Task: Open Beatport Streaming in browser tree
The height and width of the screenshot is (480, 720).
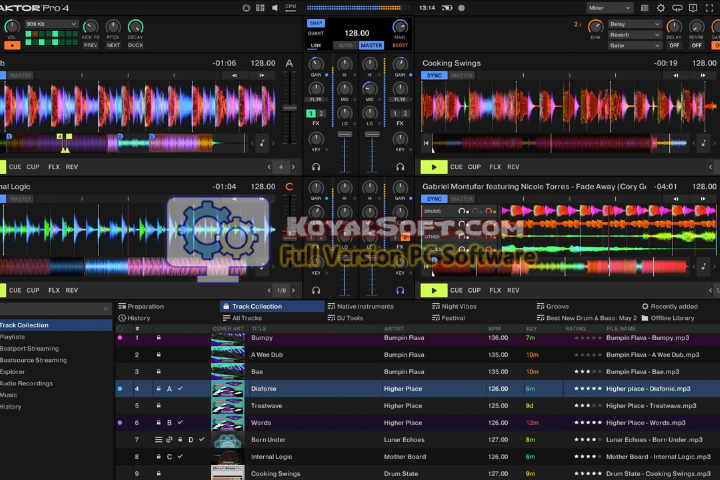Action: pyautogui.click(x=29, y=349)
